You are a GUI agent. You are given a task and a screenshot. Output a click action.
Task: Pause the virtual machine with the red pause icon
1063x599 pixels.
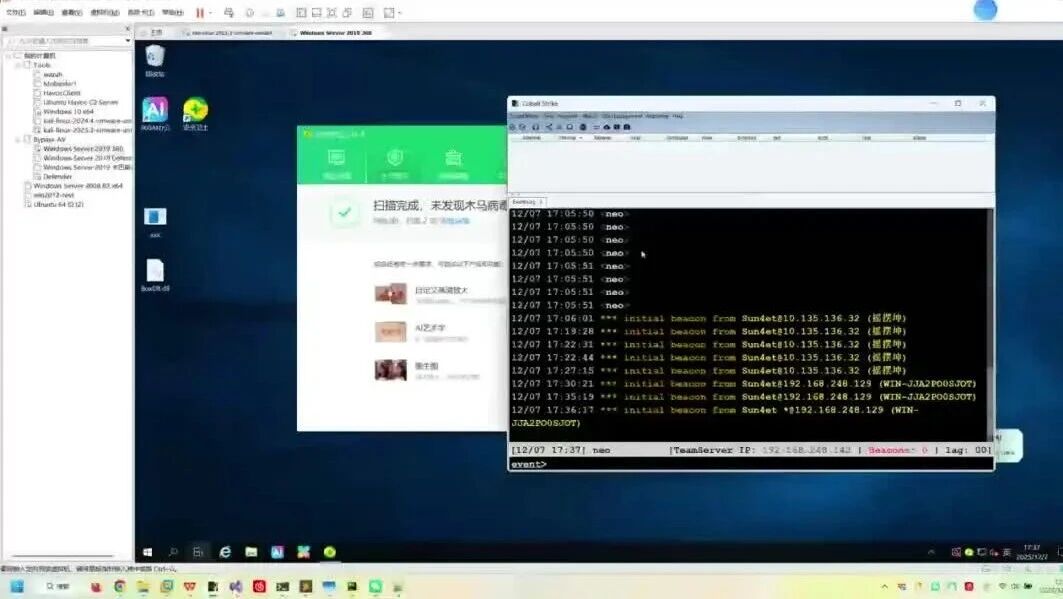tap(200, 12)
